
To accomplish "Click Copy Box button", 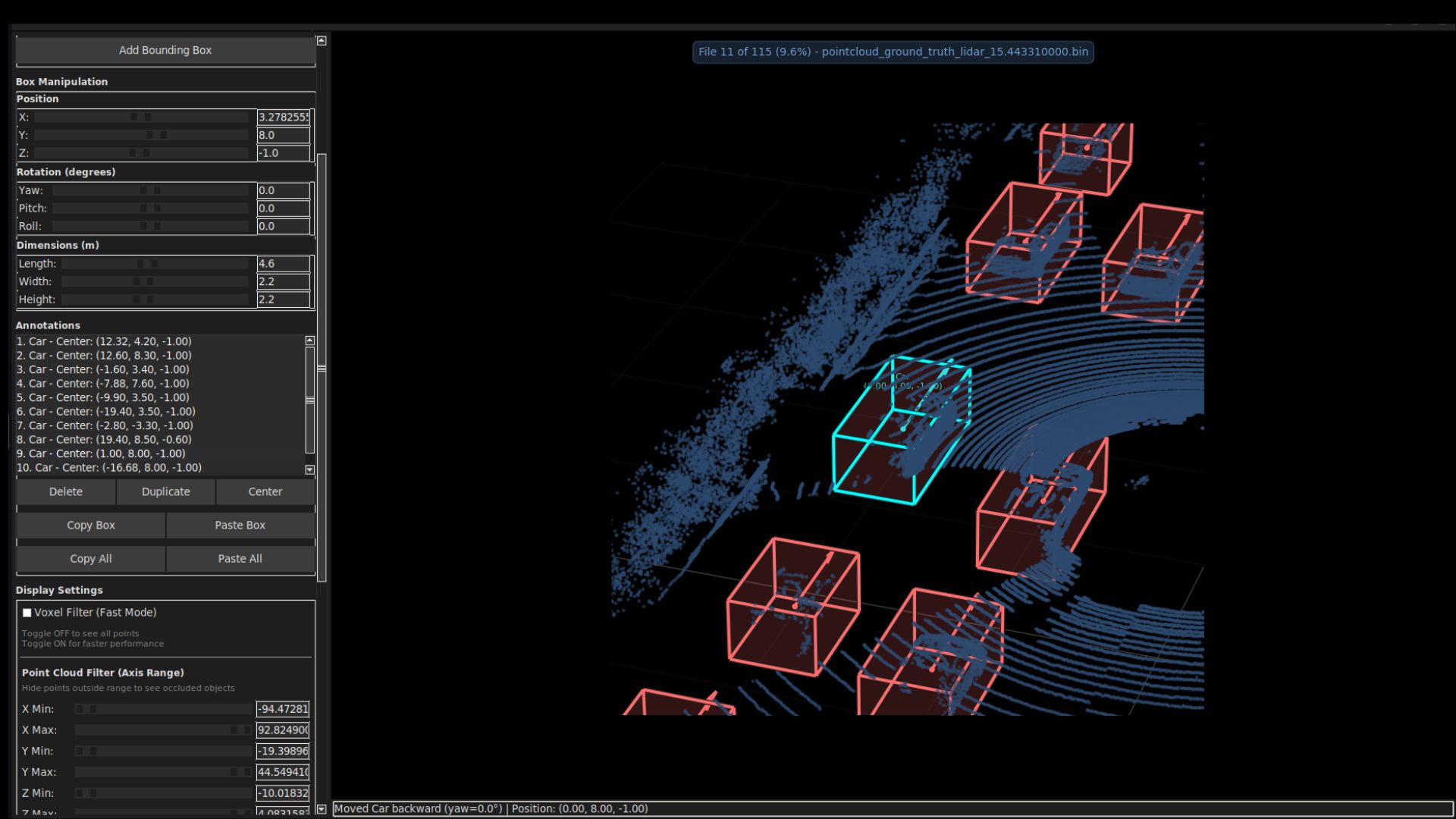I will pyautogui.click(x=91, y=525).
